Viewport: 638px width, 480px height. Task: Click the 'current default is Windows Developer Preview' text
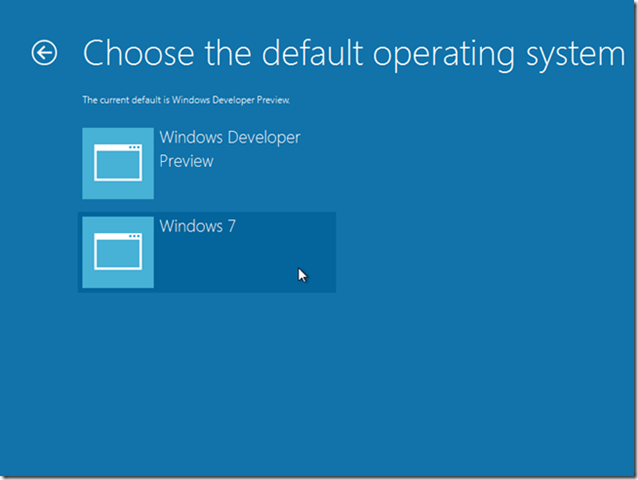(x=186, y=100)
